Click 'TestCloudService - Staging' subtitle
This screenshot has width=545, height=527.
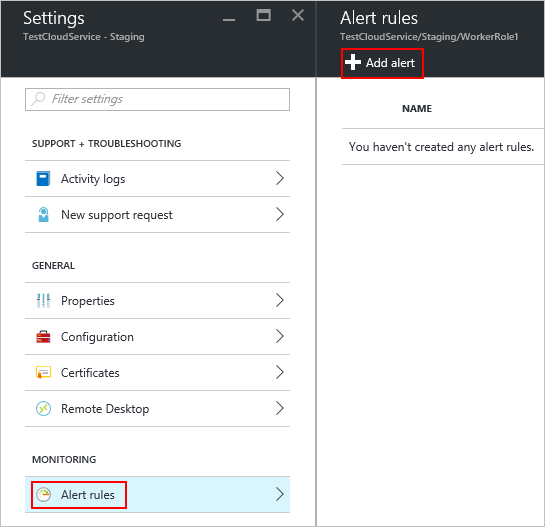coord(84,37)
